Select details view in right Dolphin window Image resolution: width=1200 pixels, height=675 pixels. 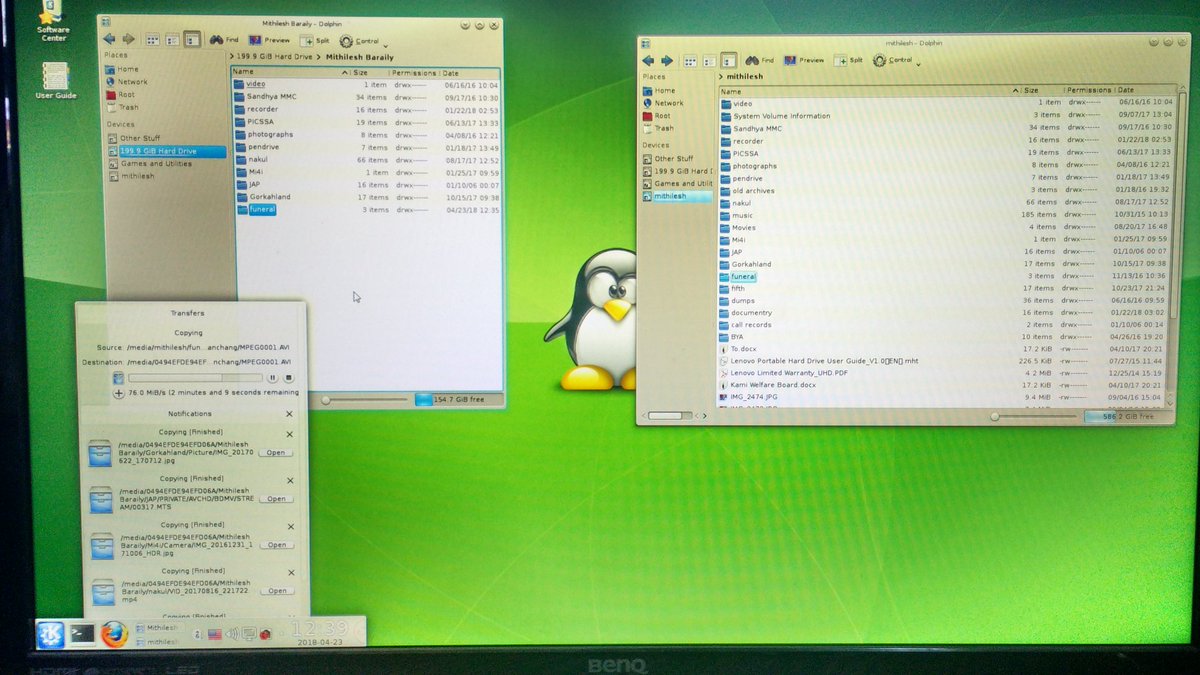pyautogui.click(x=729, y=60)
